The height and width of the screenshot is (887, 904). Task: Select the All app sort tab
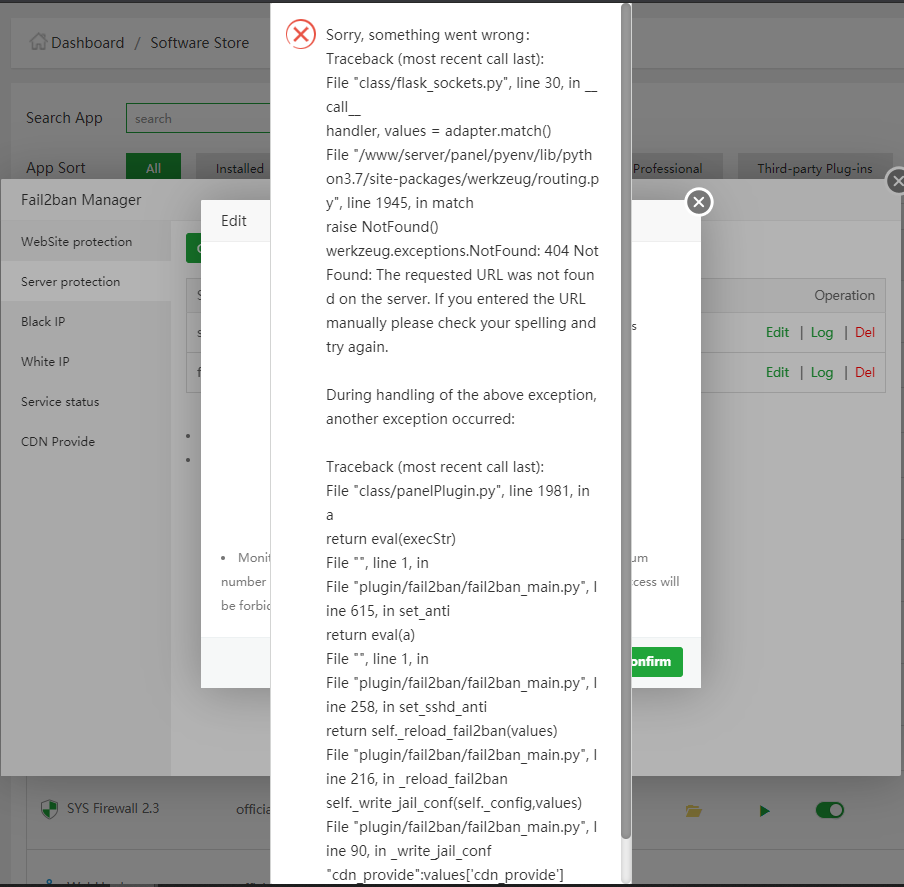tap(153, 168)
